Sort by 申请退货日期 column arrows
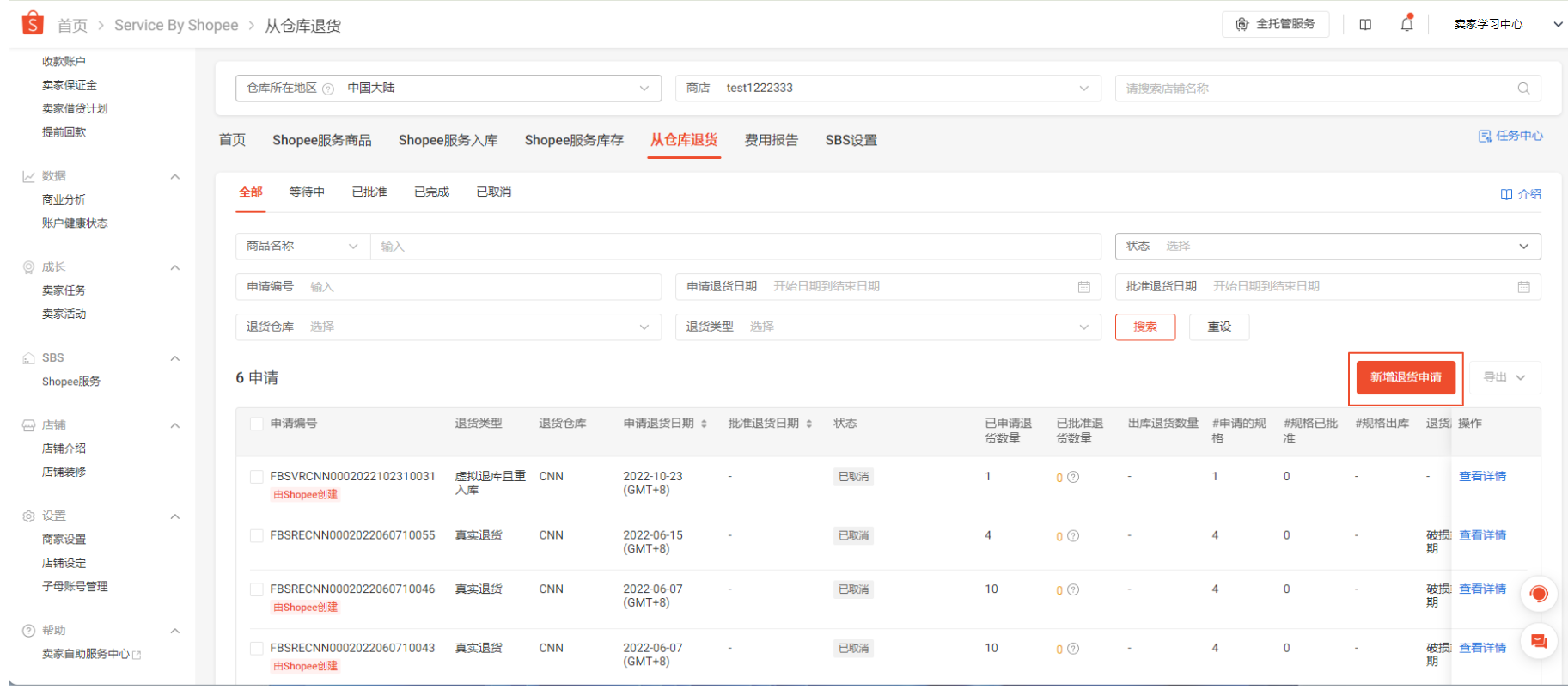The image size is (1568, 690). pyautogui.click(x=704, y=424)
